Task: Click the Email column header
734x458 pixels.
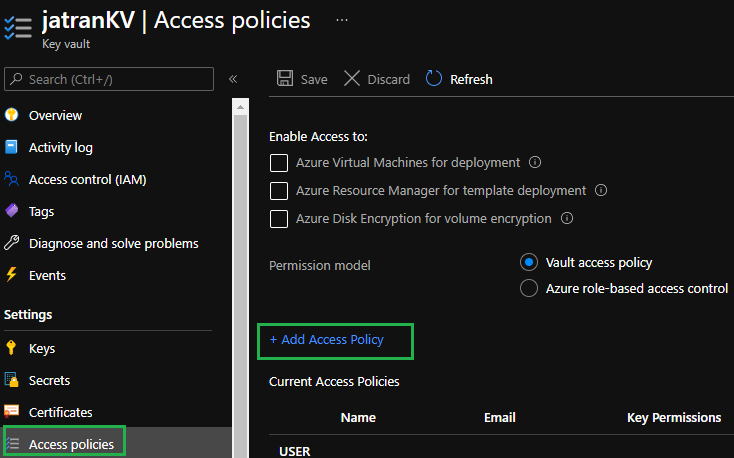Action: (499, 417)
